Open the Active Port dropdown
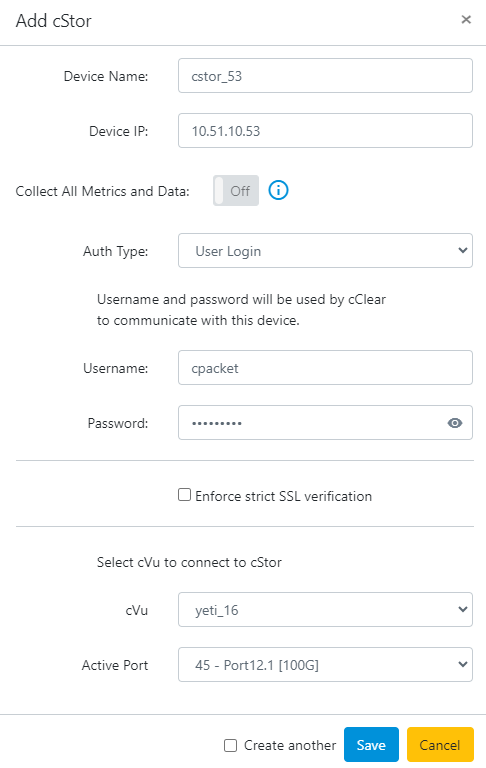Screen dimensions: 486x768 (x=325, y=665)
